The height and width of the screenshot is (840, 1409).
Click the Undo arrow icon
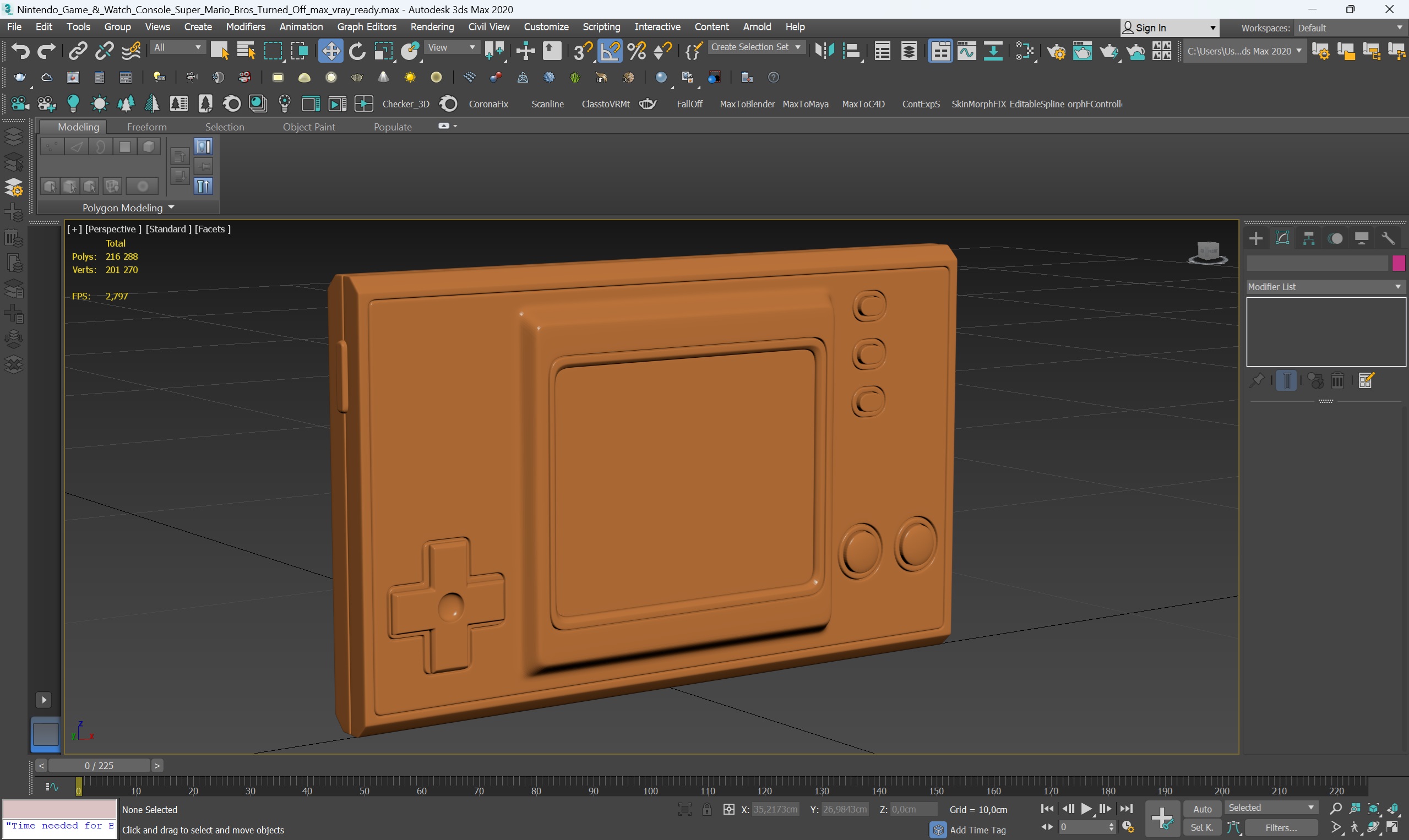20,51
